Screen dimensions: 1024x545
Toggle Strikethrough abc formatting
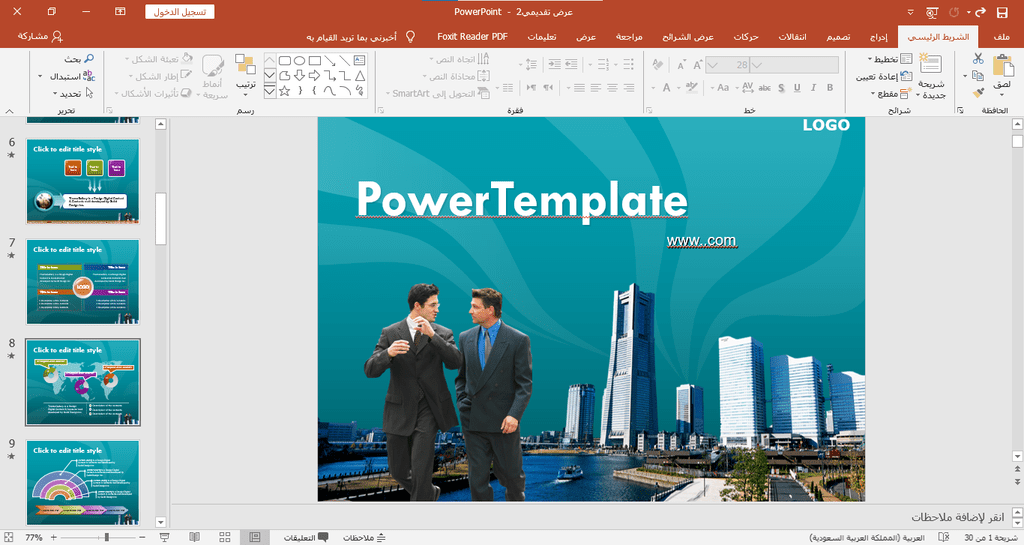[x=765, y=87]
